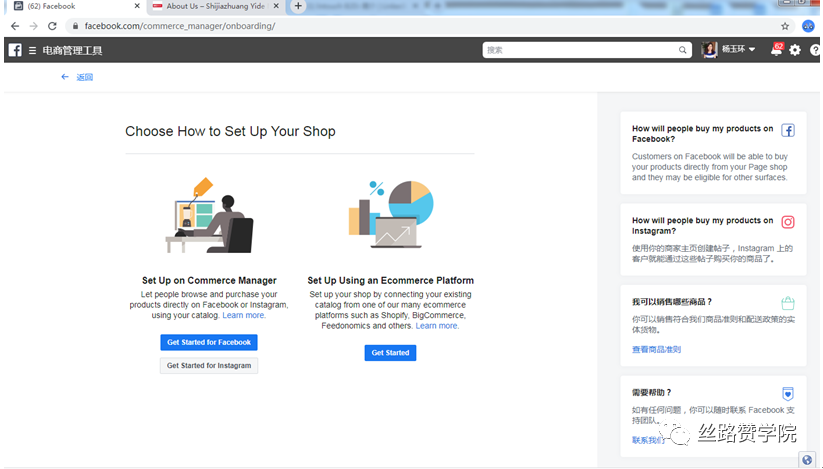Image resolution: width=823 pixels, height=469 pixels.
Task: Click the browser back arrow
Action: coord(15,26)
